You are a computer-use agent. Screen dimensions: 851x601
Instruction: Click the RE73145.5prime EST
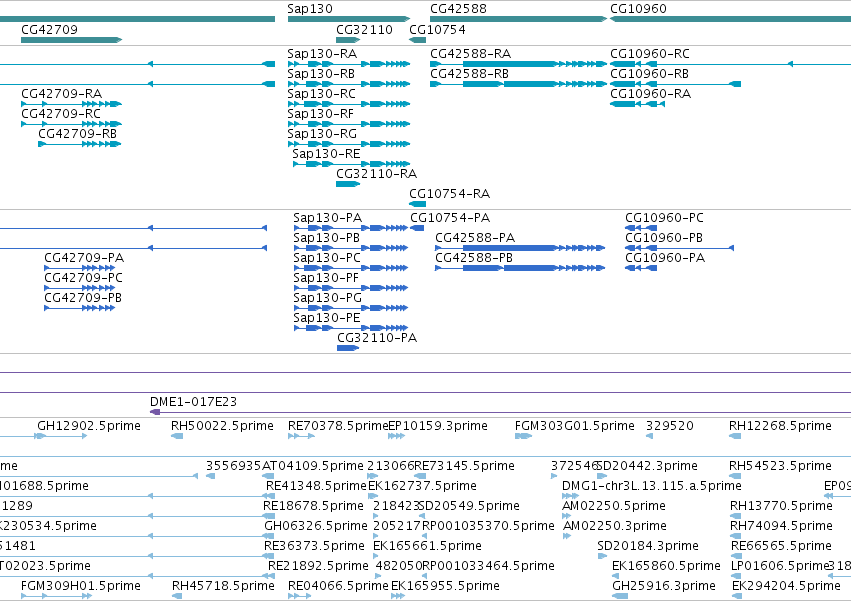pos(420,476)
